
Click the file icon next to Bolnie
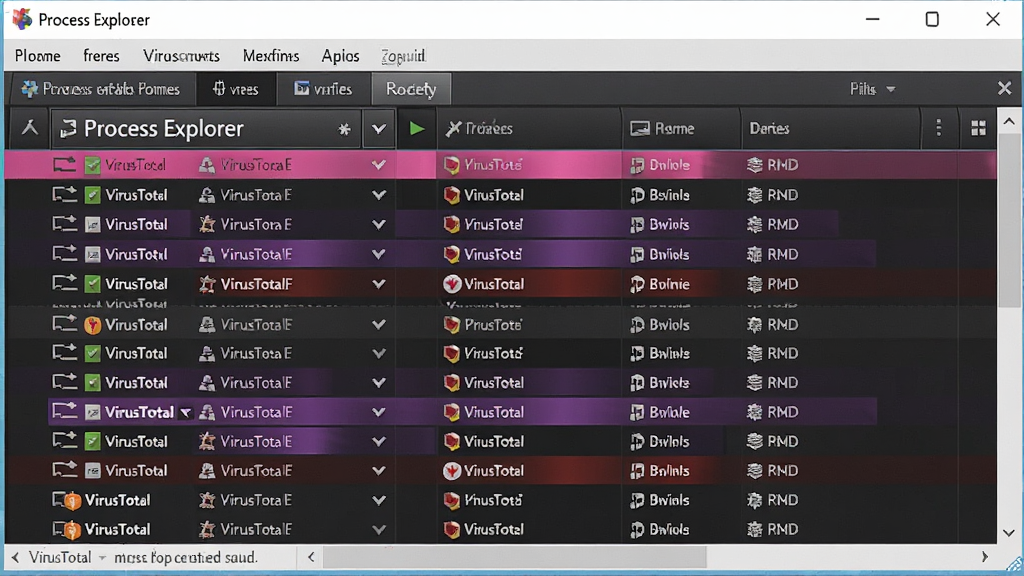pos(637,284)
